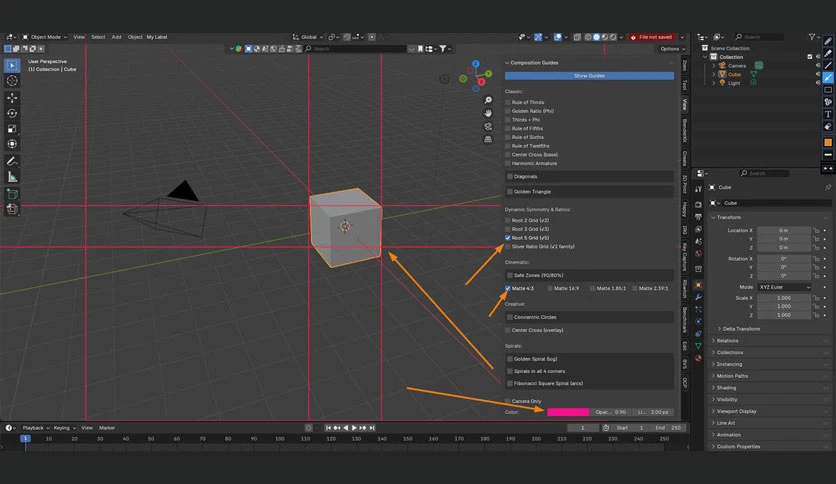The image size is (836, 484).
Task: Select the Cursor tool
Action: pos(12,80)
